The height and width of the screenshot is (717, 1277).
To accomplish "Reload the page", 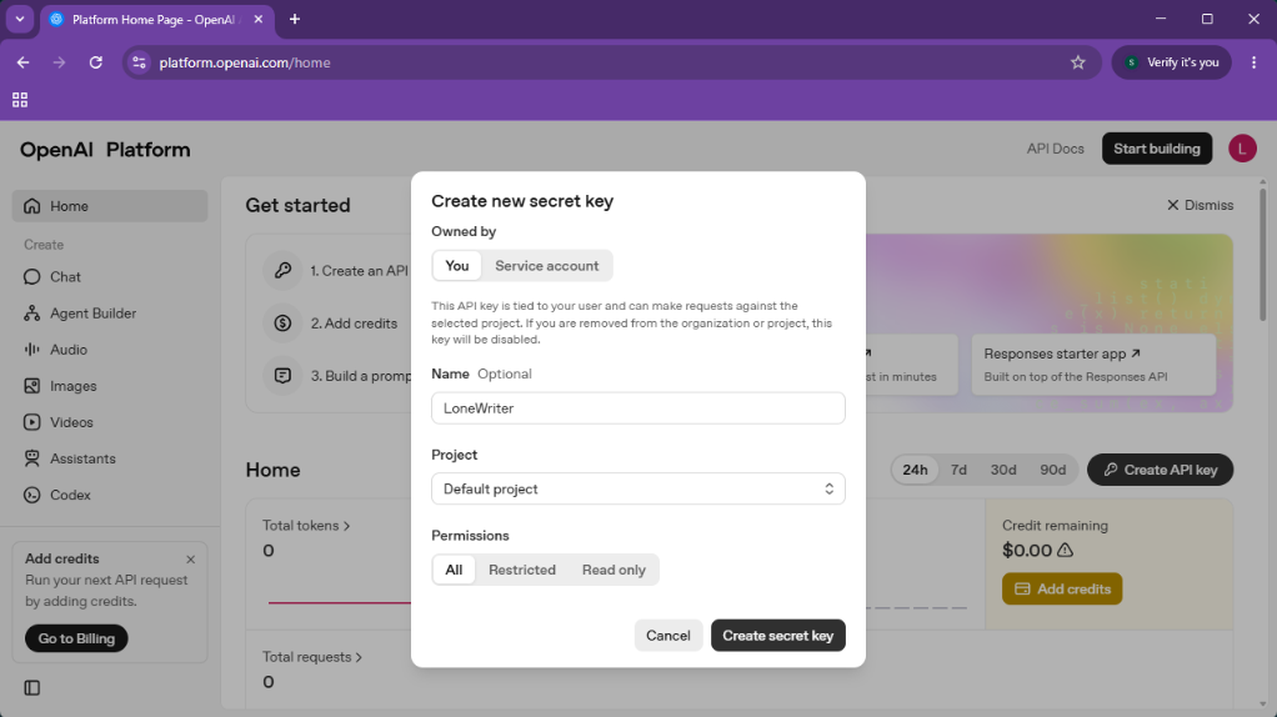I will (x=96, y=62).
